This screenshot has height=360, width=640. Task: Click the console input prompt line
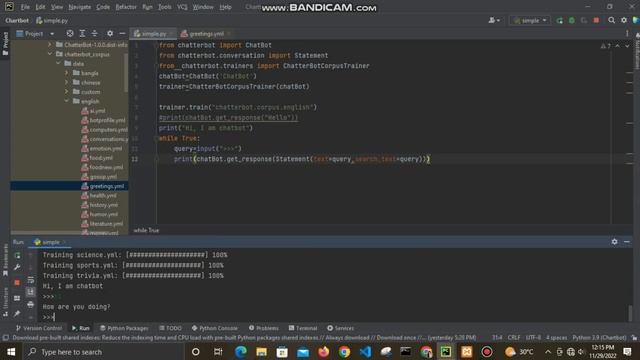pos(335,317)
